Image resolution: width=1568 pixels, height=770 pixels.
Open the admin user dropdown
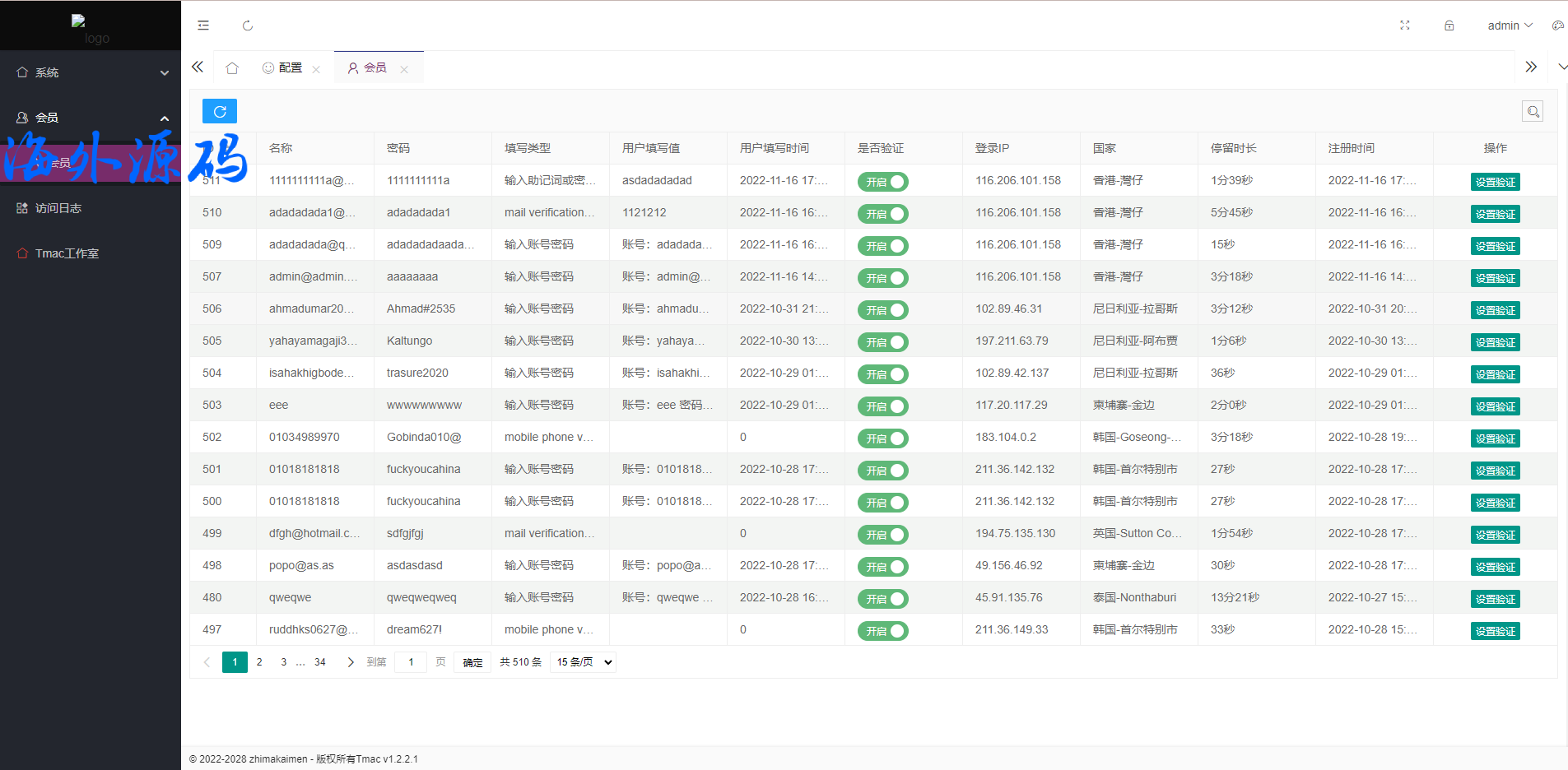pos(1510,26)
